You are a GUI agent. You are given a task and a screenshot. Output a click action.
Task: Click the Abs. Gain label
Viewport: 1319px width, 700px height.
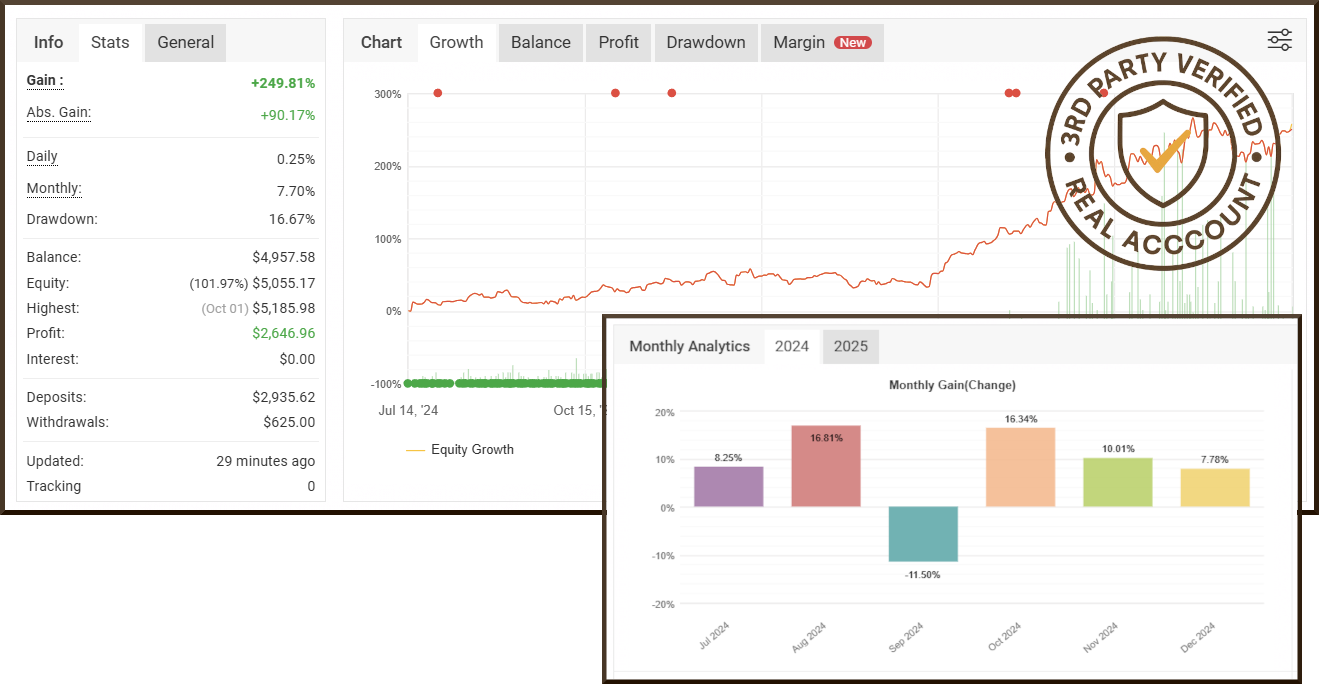[x=58, y=113]
